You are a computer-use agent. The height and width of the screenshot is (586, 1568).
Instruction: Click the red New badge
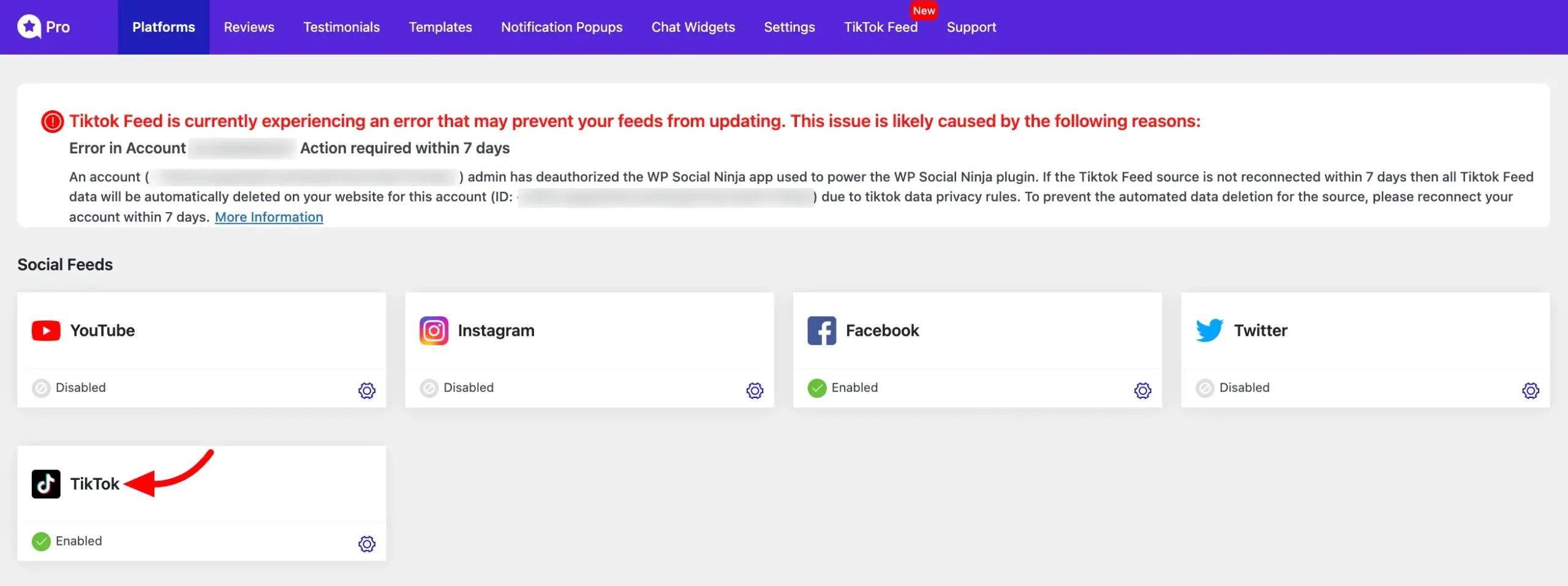coord(925,10)
